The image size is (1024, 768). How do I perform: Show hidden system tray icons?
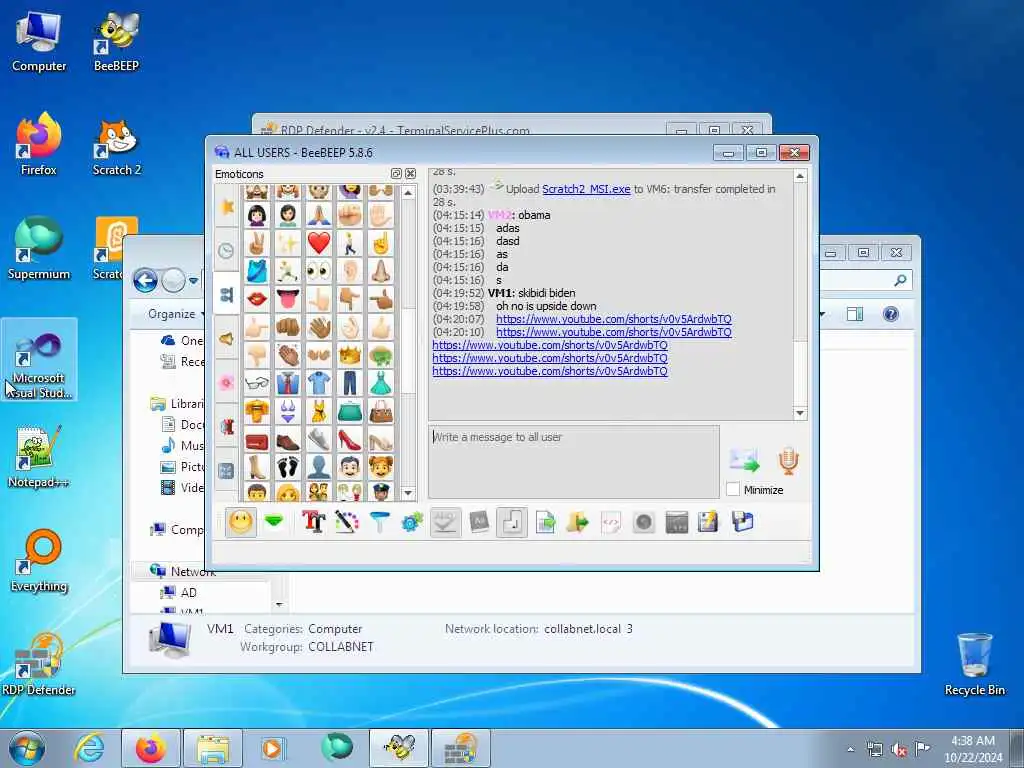[850, 750]
